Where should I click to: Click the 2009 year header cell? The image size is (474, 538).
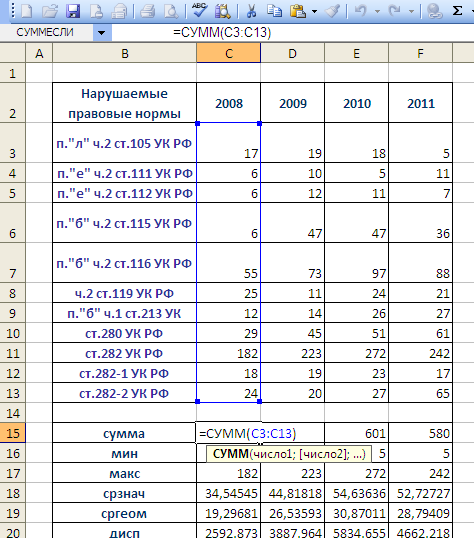pos(292,103)
